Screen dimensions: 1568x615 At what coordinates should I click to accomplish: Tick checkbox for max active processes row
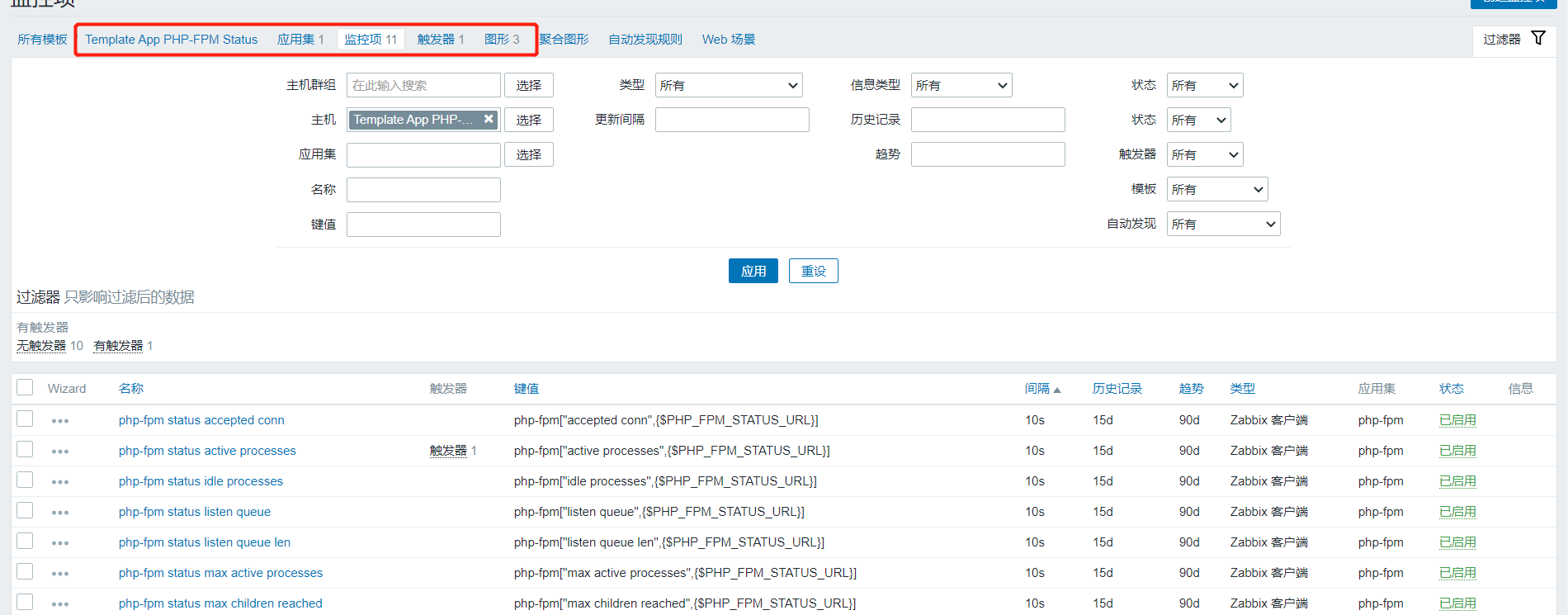tap(25, 571)
